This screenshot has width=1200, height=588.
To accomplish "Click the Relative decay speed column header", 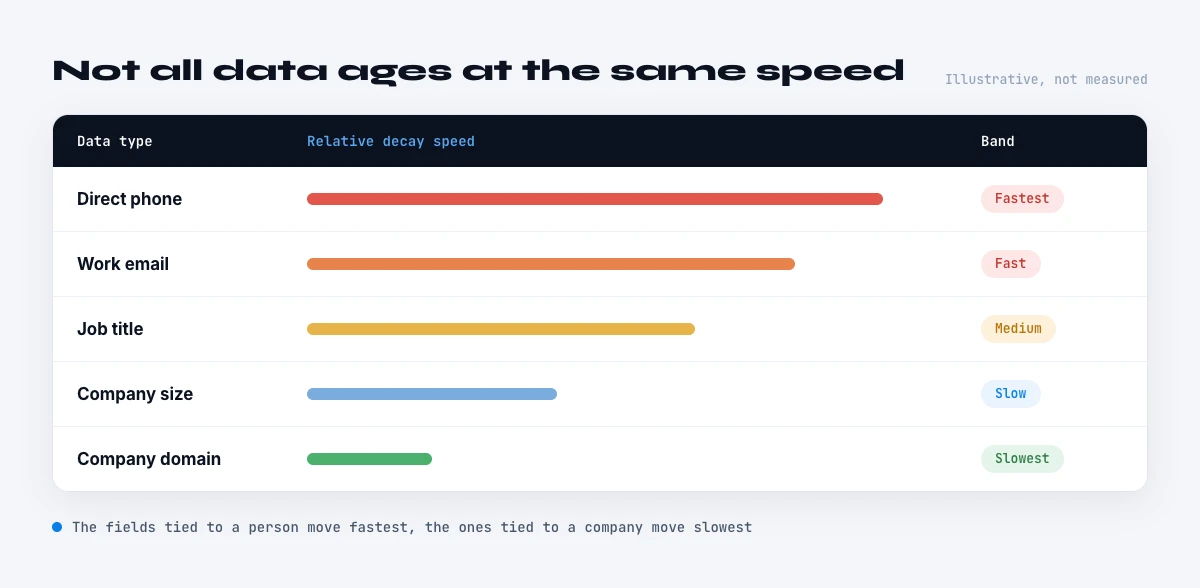I will coord(391,141).
